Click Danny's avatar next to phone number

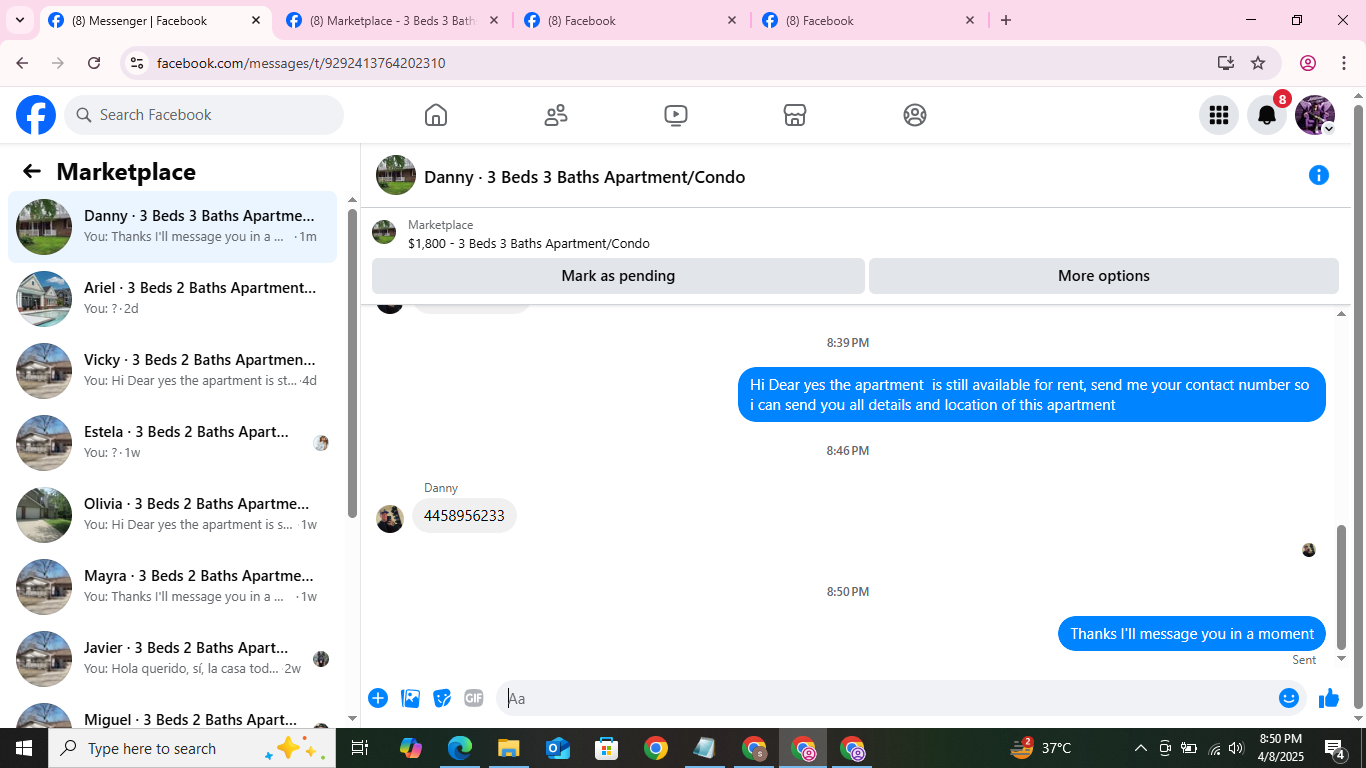[x=390, y=518]
